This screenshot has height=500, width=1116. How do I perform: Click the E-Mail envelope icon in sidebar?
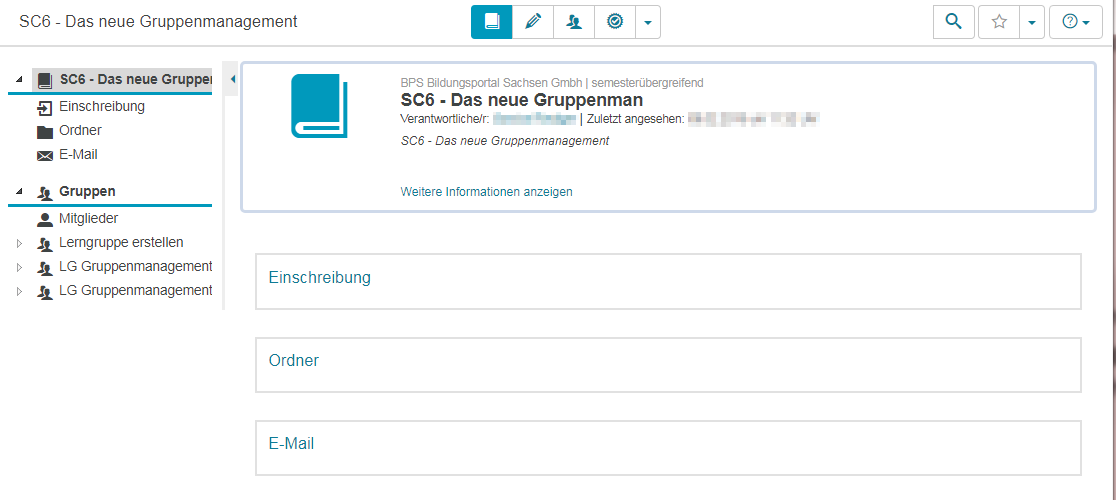[x=45, y=156]
